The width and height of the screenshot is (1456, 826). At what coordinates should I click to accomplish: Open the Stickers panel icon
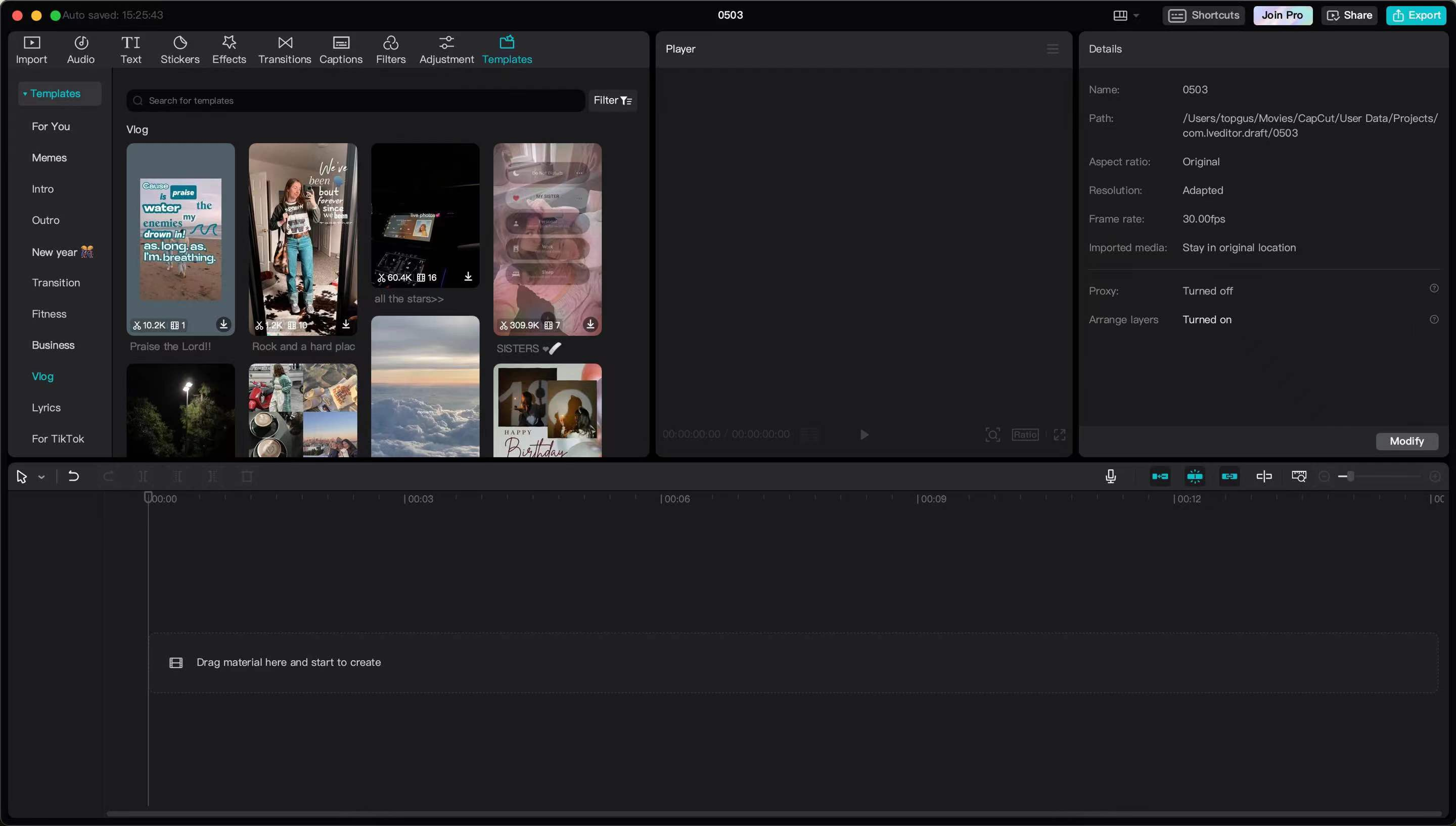(180, 50)
